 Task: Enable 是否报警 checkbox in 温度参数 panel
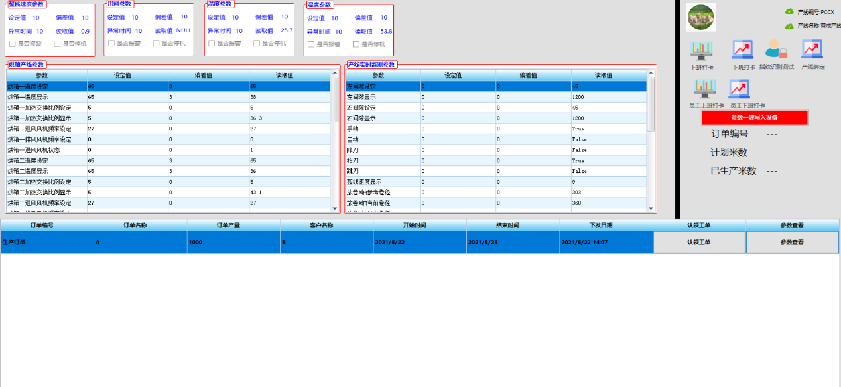tap(311, 44)
